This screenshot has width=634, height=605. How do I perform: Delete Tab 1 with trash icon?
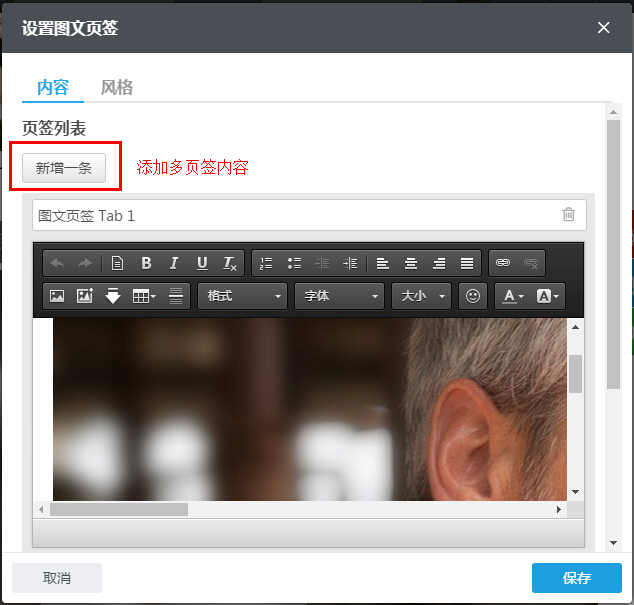[x=568, y=215]
